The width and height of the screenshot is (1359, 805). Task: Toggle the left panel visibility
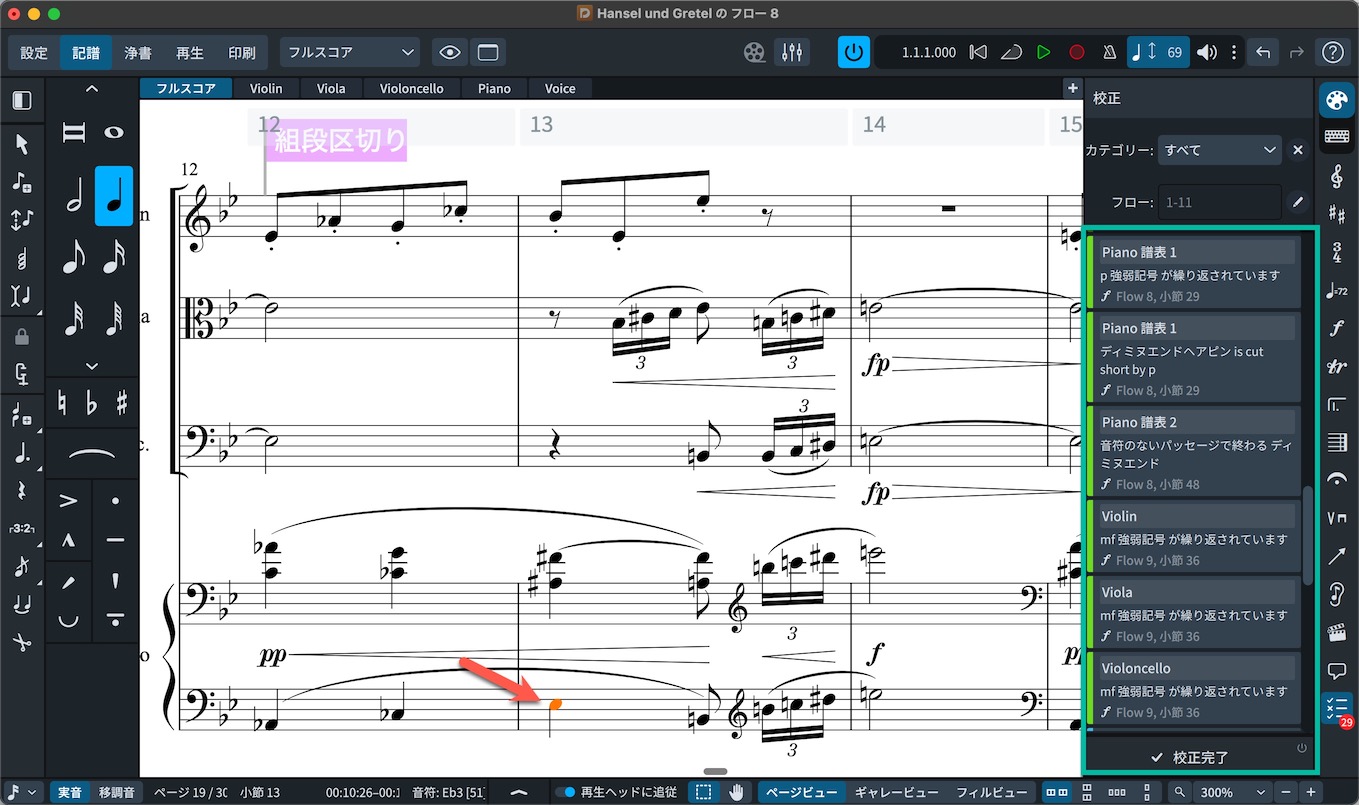click(x=21, y=100)
